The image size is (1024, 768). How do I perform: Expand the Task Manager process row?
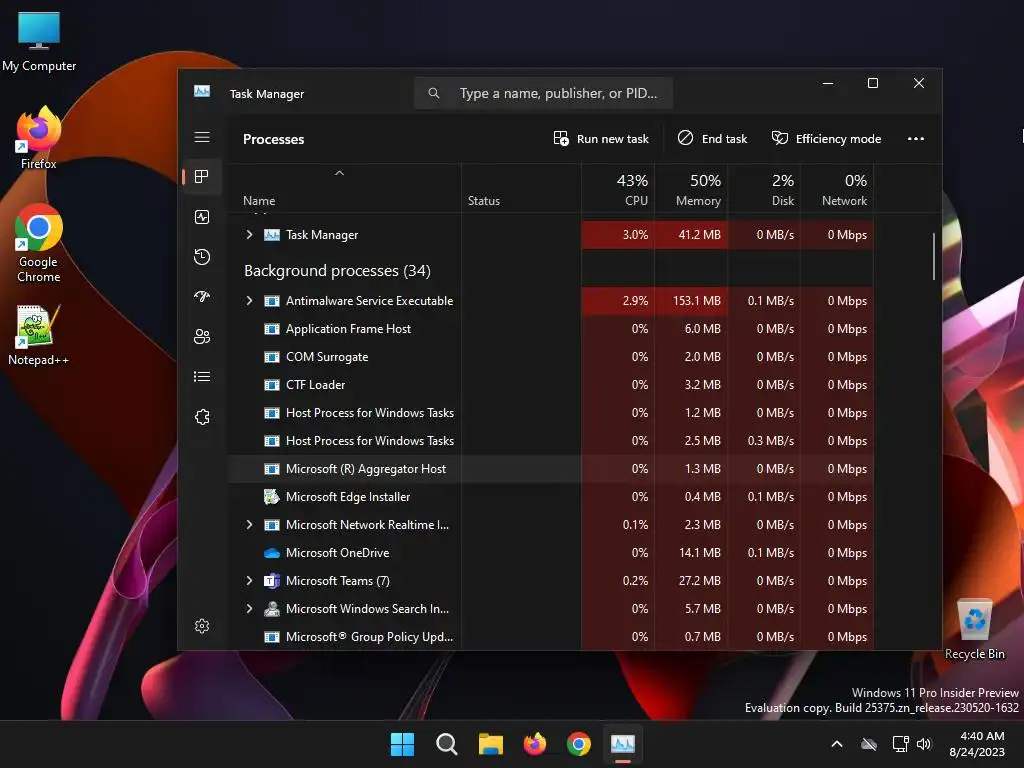[x=249, y=234]
